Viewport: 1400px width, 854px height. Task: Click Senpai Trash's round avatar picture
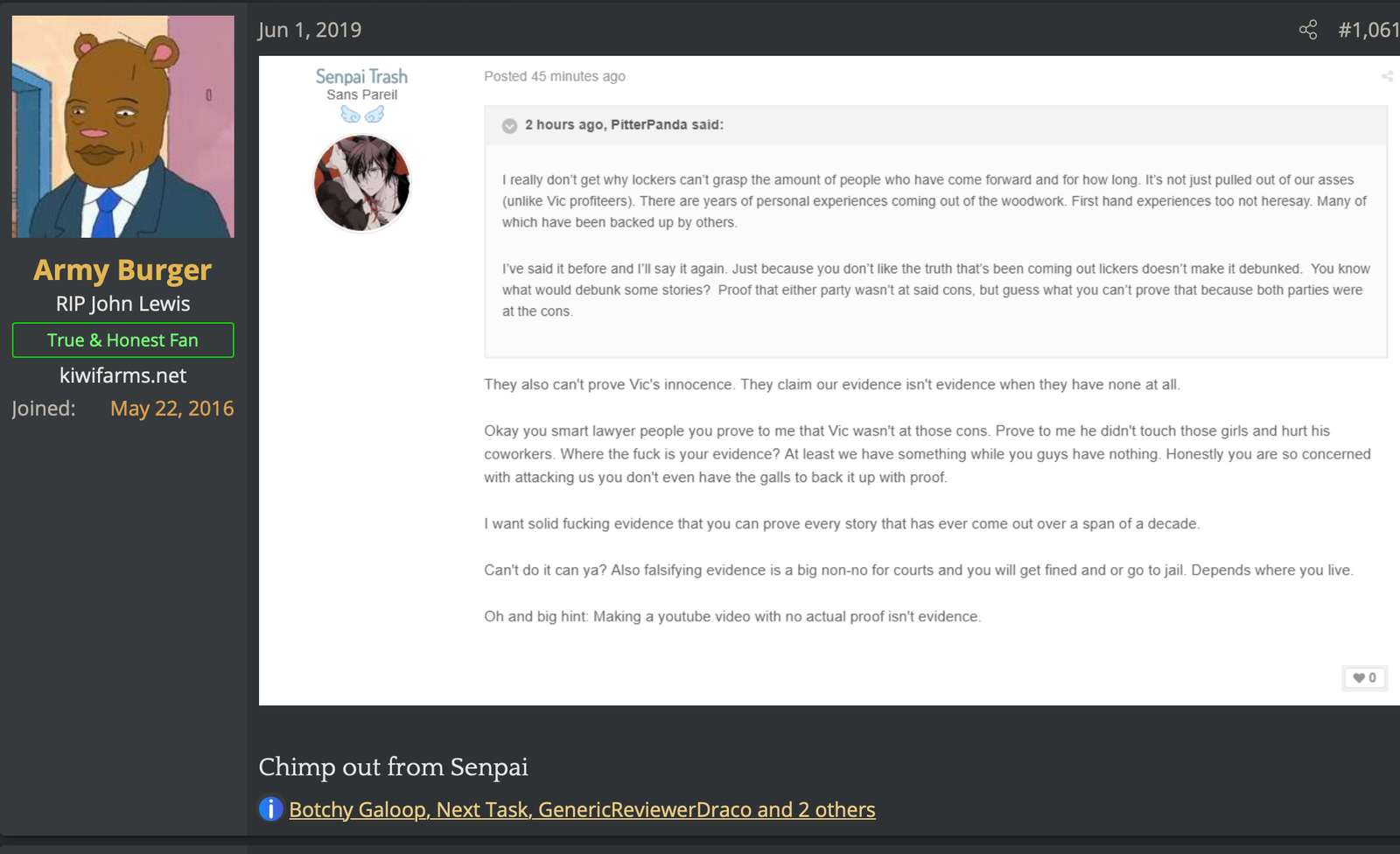(362, 183)
